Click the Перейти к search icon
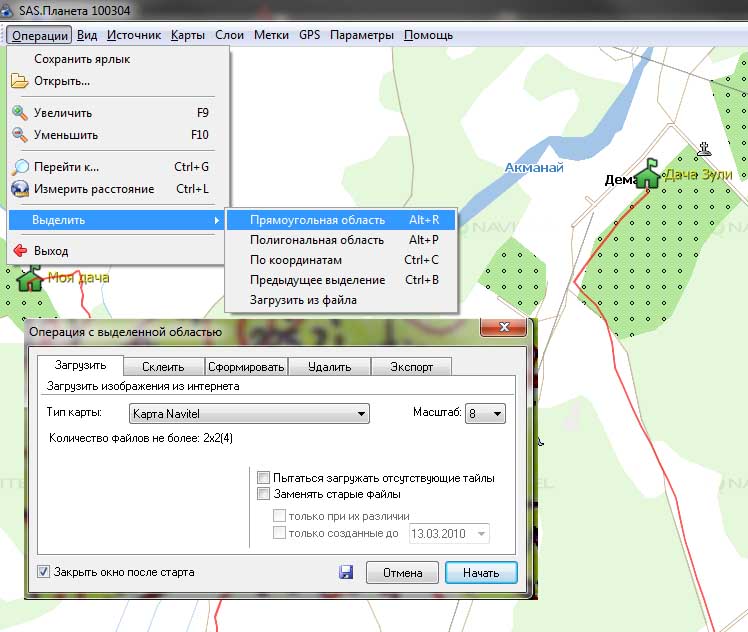The image size is (748, 632). click(19, 167)
